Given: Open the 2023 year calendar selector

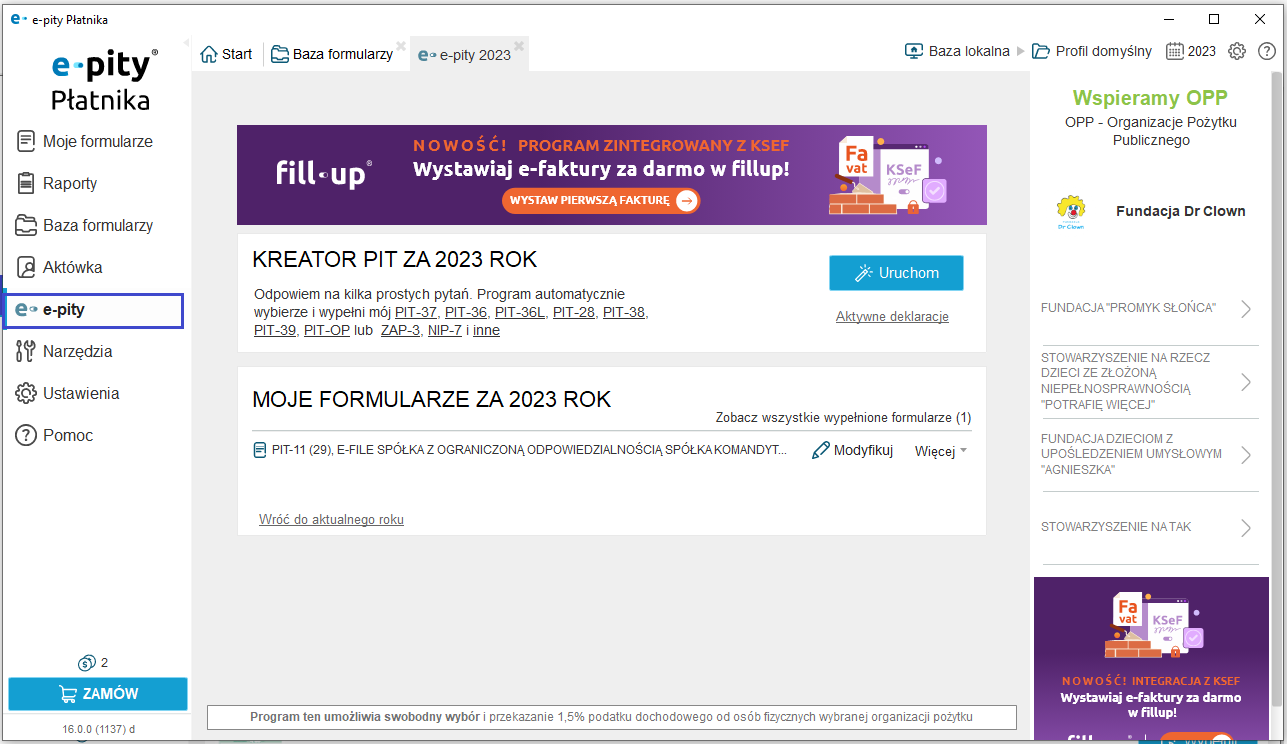Looking at the screenshot, I should [1191, 51].
